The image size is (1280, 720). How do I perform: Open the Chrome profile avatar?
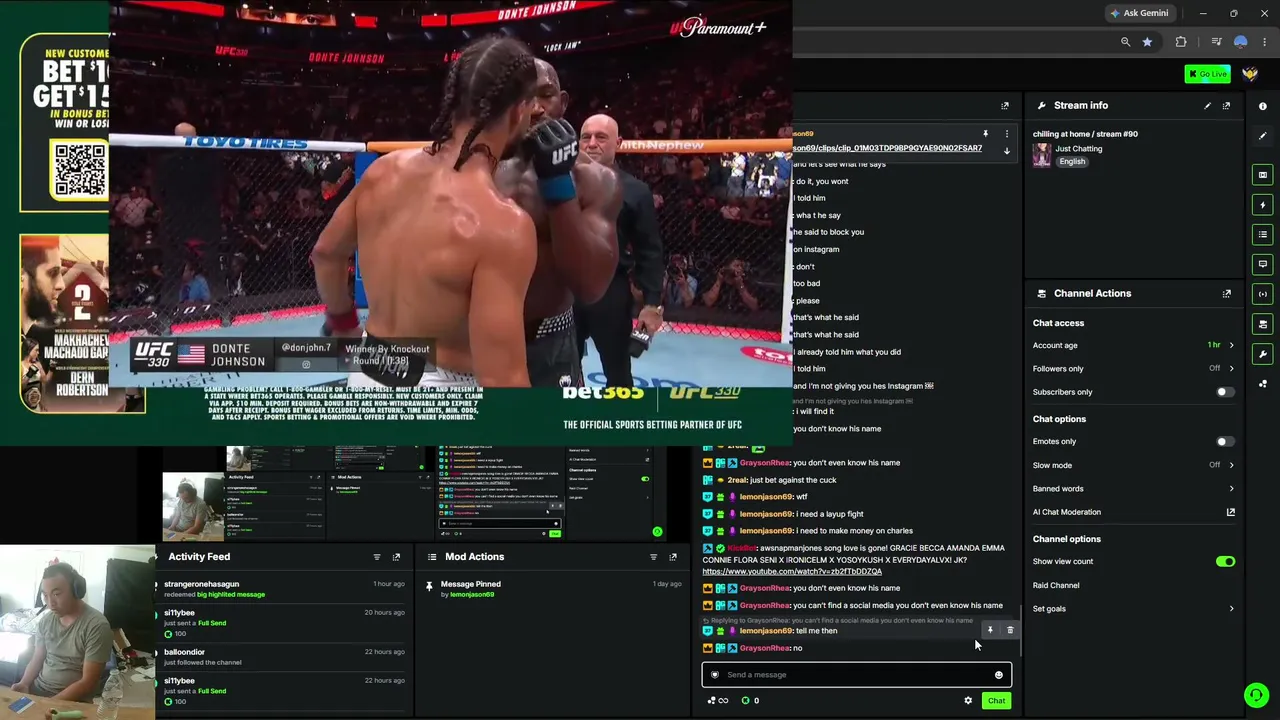[1241, 42]
